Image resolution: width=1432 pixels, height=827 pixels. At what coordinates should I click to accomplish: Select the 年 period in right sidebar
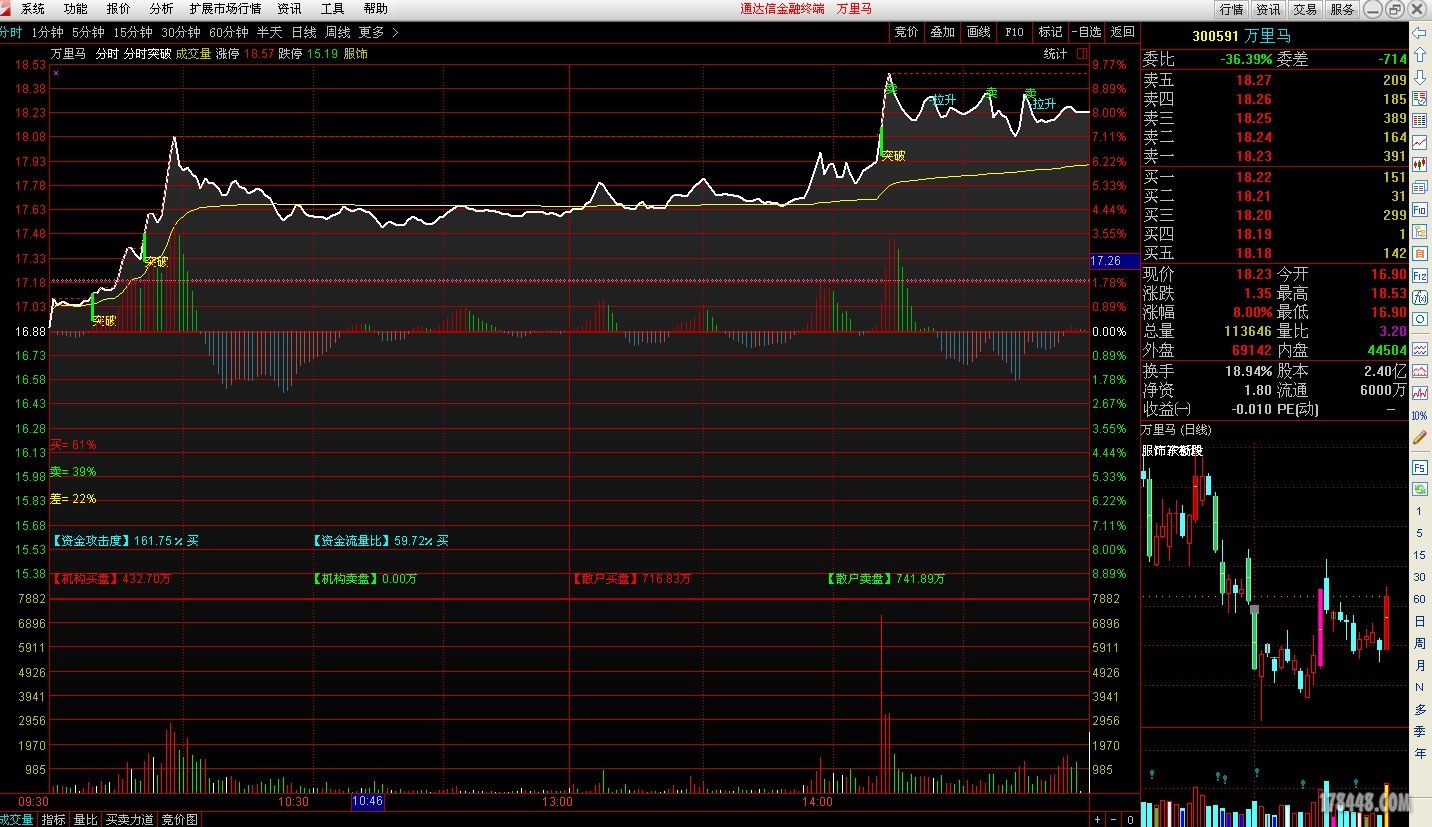click(x=1419, y=754)
